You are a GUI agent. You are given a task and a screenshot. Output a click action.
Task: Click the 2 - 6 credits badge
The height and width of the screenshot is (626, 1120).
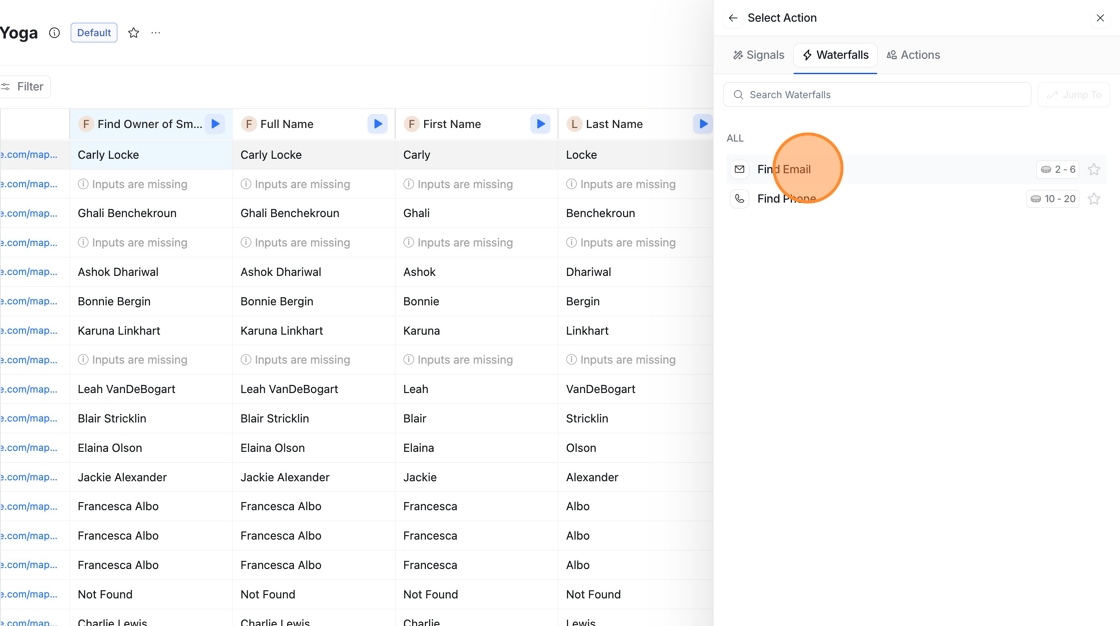pos(1058,169)
